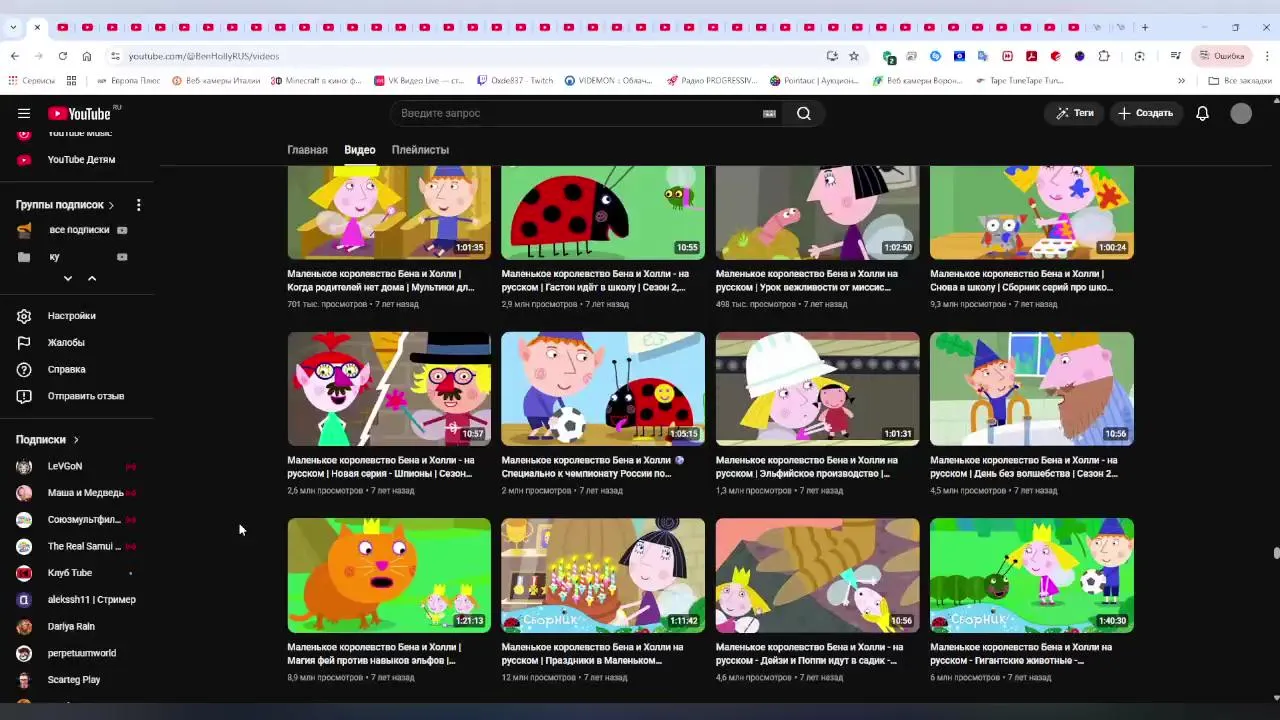Play the 10:56 День без волшебства thumbnail

click(x=1032, y=389)
